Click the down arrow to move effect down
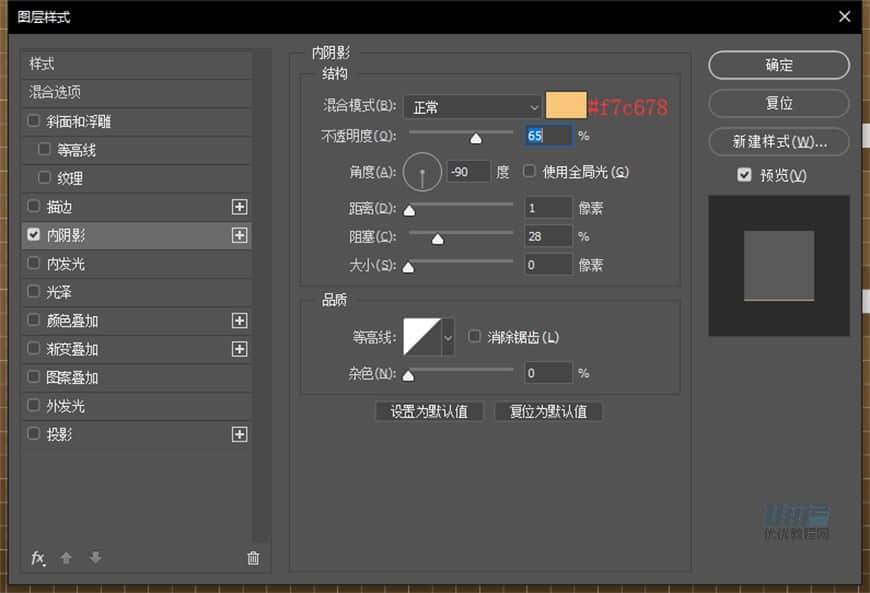 (95, 558)
